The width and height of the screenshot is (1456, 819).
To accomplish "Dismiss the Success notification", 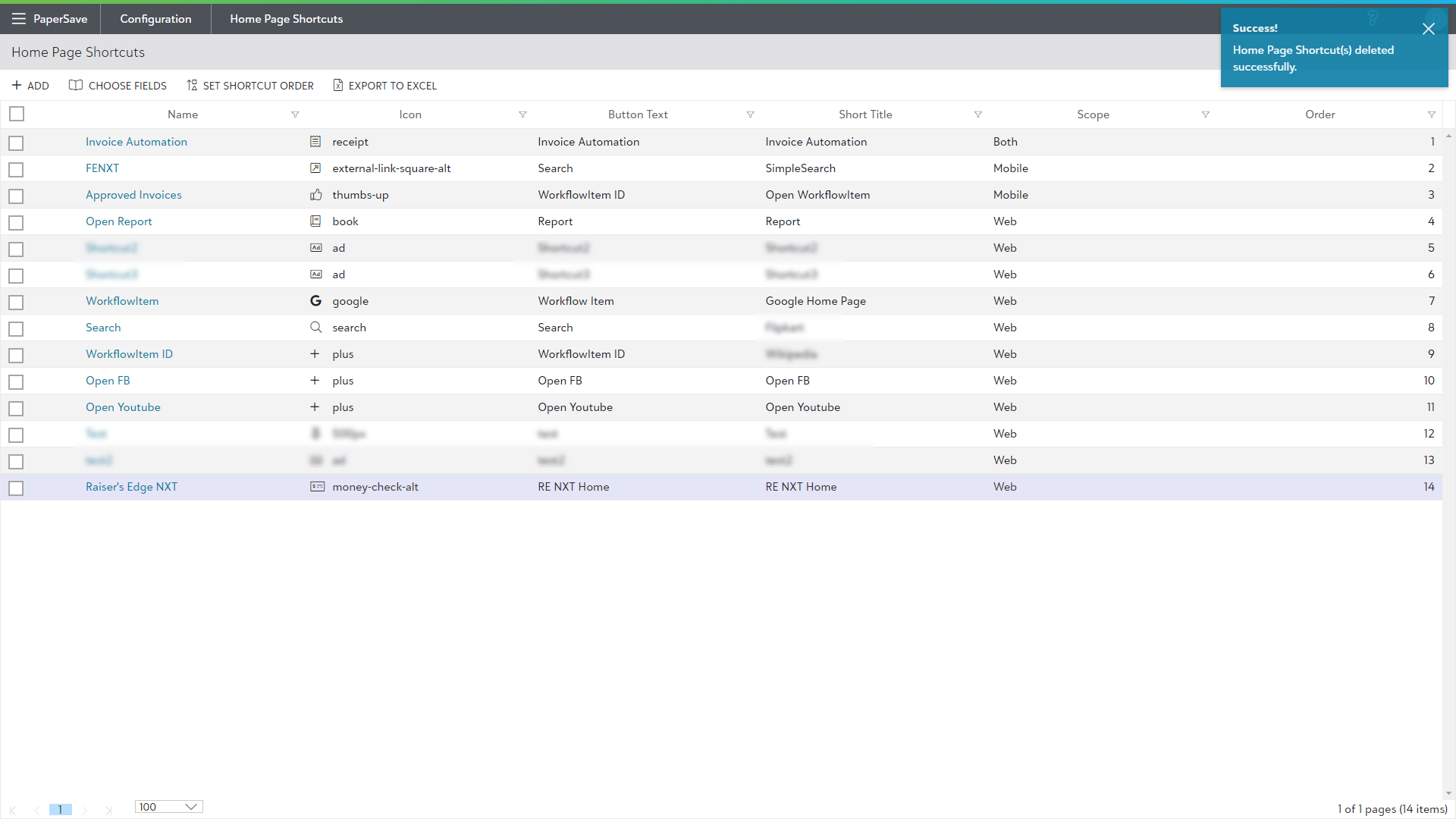I will tap(1428, 29).
